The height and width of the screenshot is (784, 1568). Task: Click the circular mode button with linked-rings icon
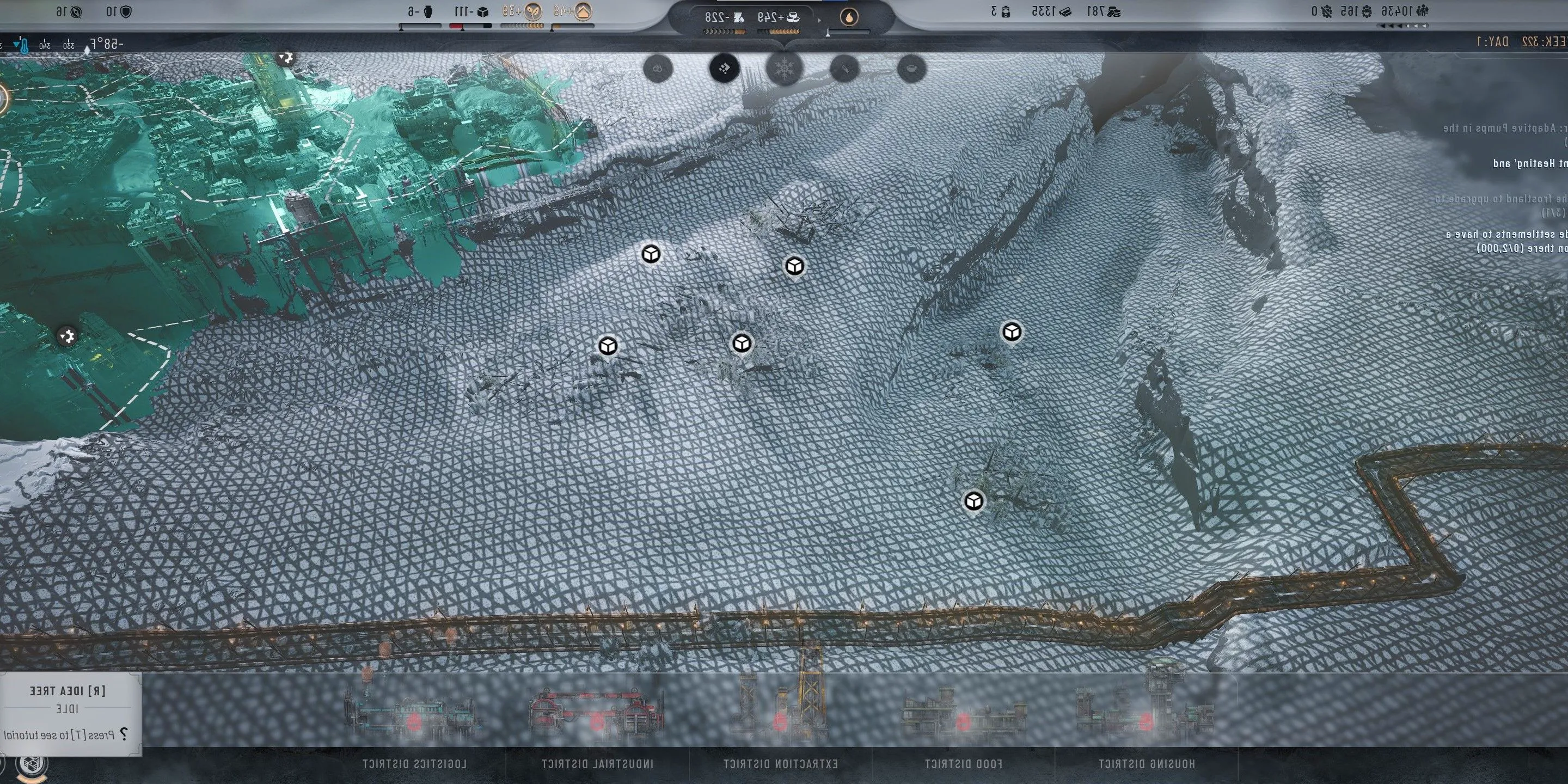pos(658,68)
